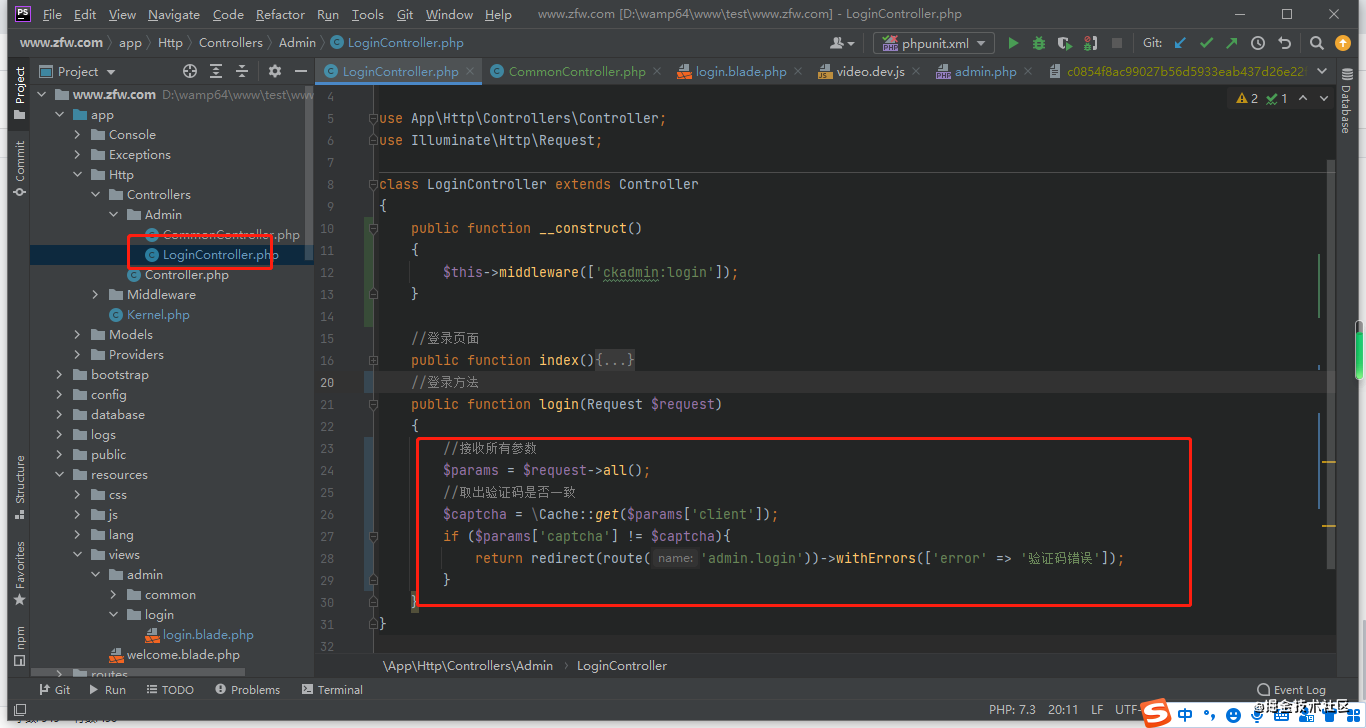Hide the Project panel with the minus icon
The width and height of the screenshot is (1366, 728).
click(x=300, y=71)
